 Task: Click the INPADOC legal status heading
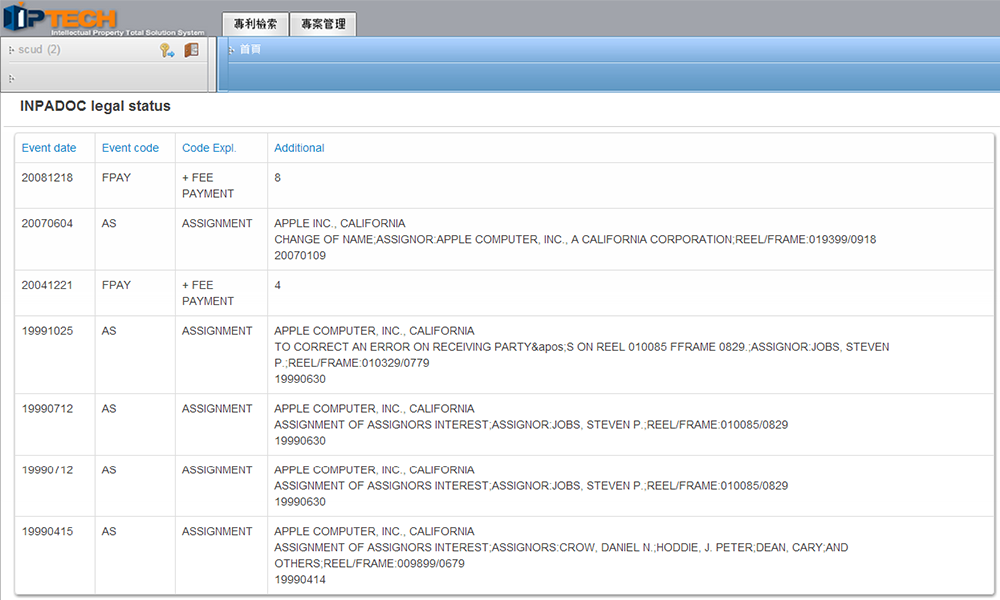[95, 106]
